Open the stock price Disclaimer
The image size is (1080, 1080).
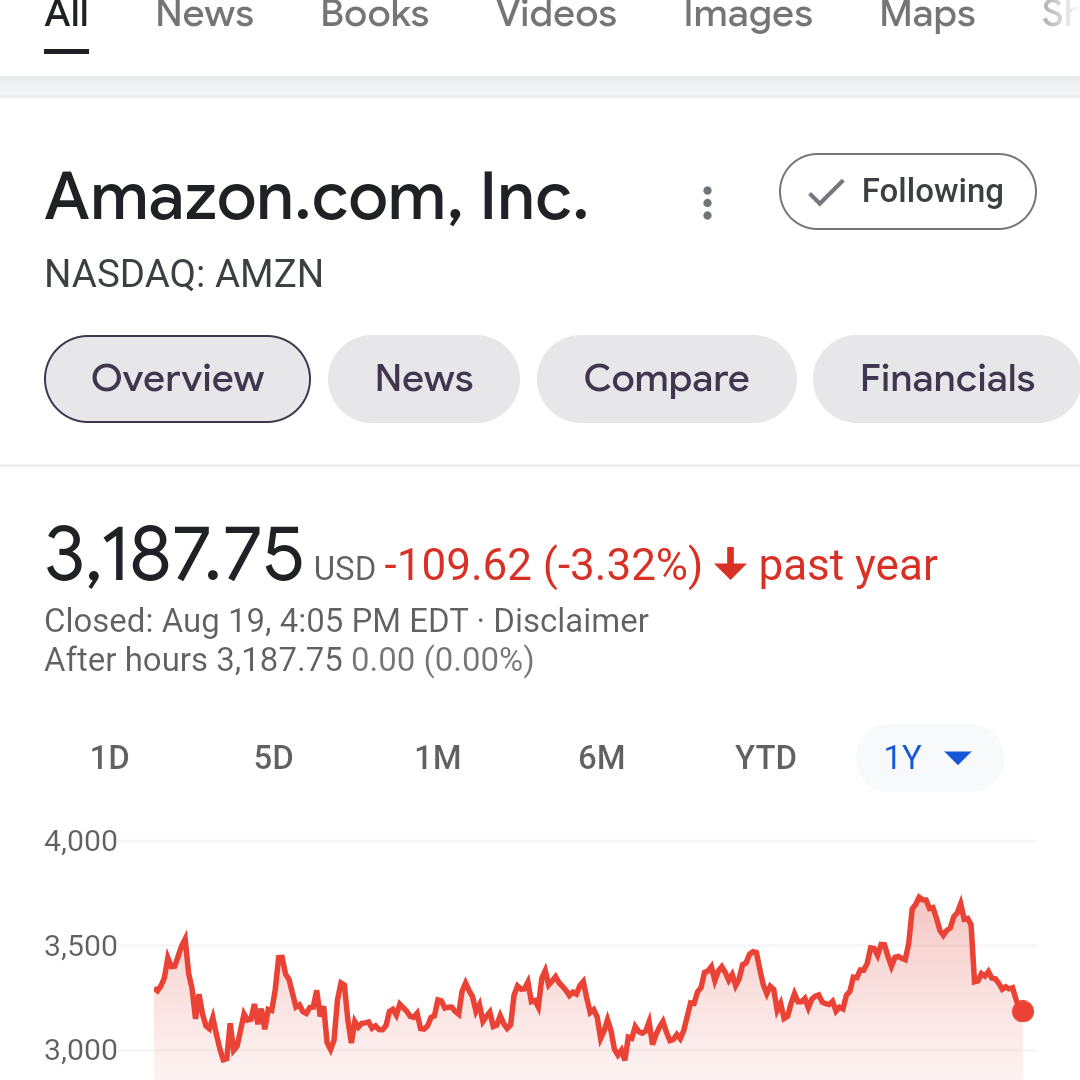pos(570,620)
